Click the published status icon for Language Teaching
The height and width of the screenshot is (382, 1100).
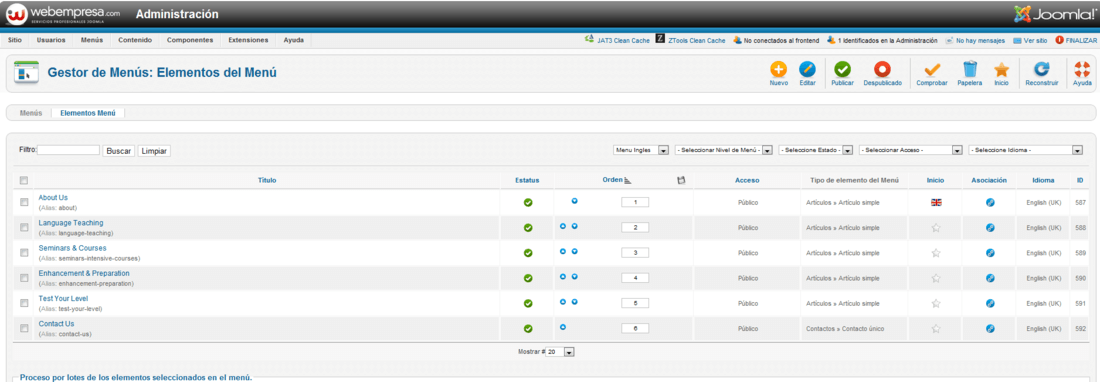528,228
